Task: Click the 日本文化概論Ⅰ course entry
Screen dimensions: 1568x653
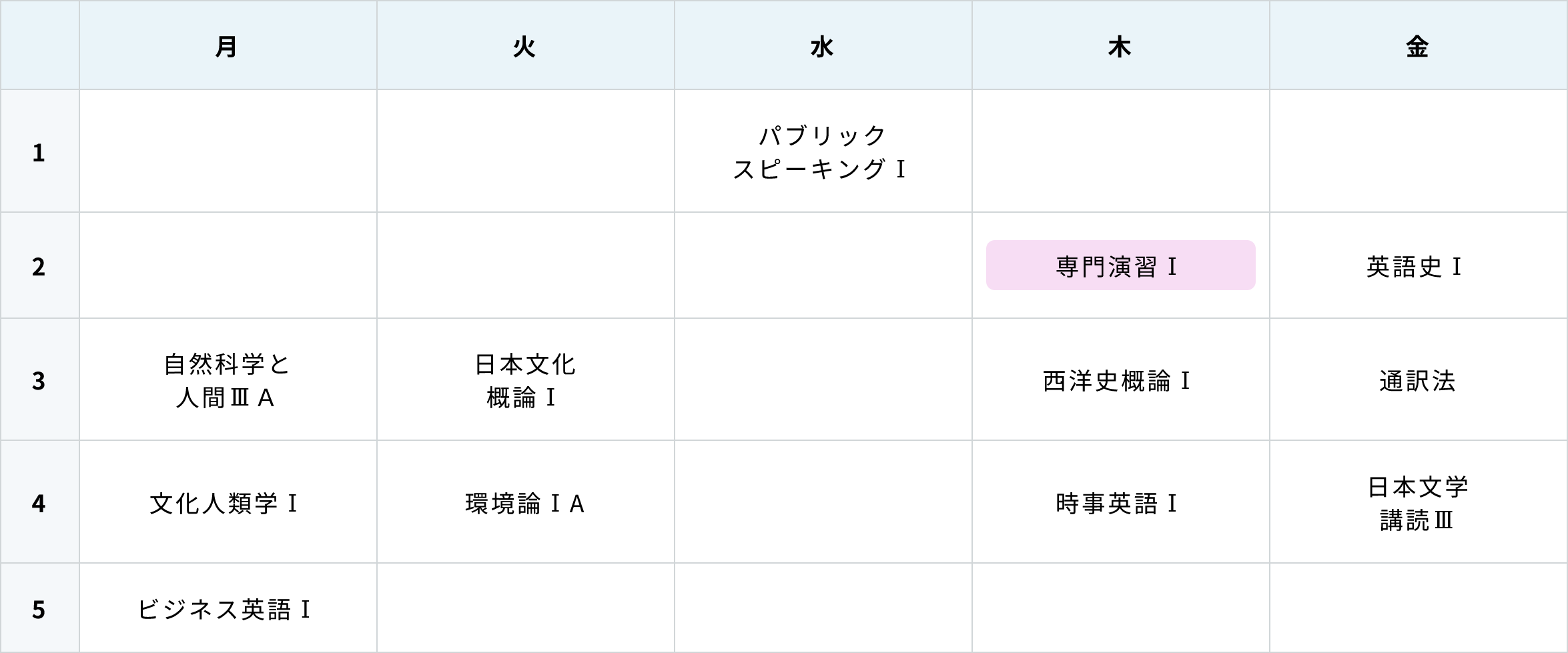Action: [524, 380]
